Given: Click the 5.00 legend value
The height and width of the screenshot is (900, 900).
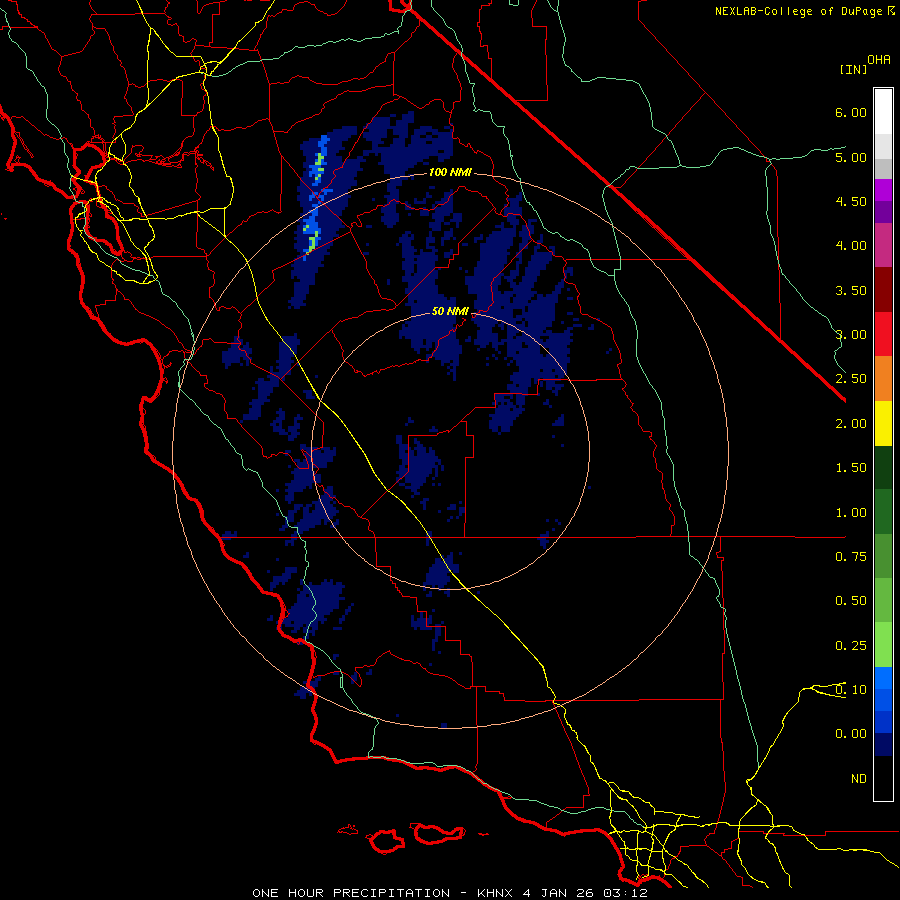Looking at the screenshot, I should click(x=851, y=157).
